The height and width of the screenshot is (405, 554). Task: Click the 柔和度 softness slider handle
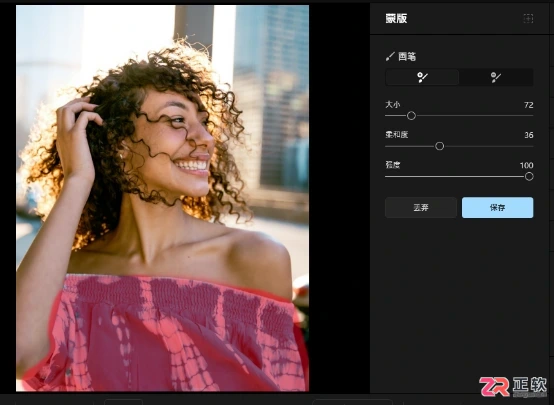440,146
